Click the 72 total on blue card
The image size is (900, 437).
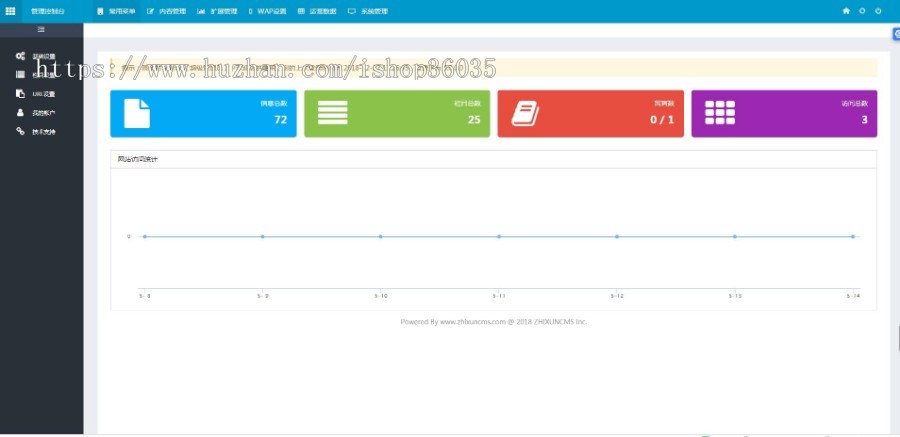coord(281,119)
